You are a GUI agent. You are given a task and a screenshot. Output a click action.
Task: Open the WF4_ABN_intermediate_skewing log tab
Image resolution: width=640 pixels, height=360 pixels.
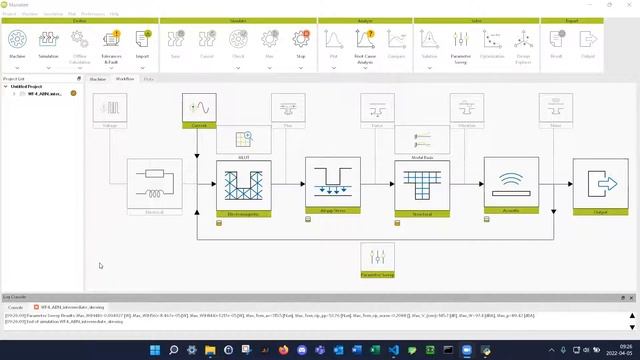click(69, 307)
